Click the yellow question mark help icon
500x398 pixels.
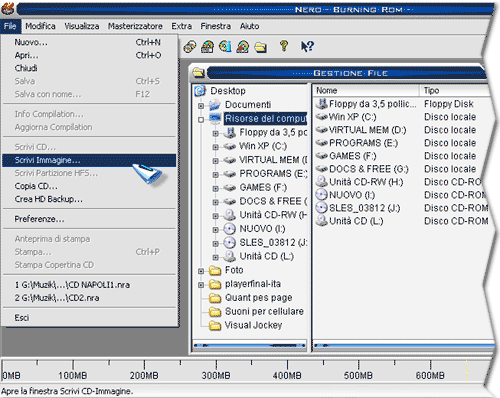[x=284, y=46]
